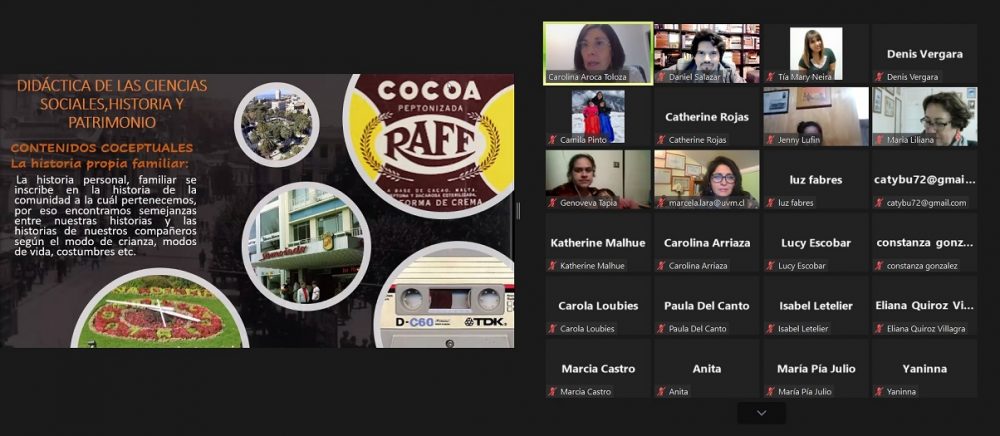Select marcela.lara@uvm.cl video tile
1000x436 pixels.
707,180
